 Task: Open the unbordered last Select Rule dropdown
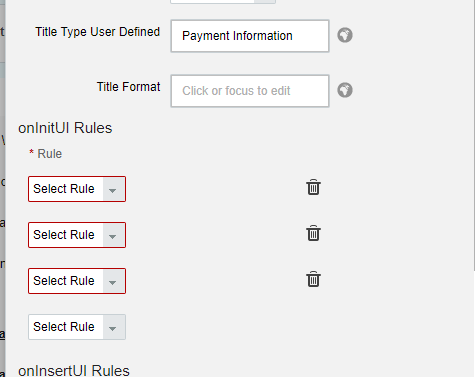(77, 327)
